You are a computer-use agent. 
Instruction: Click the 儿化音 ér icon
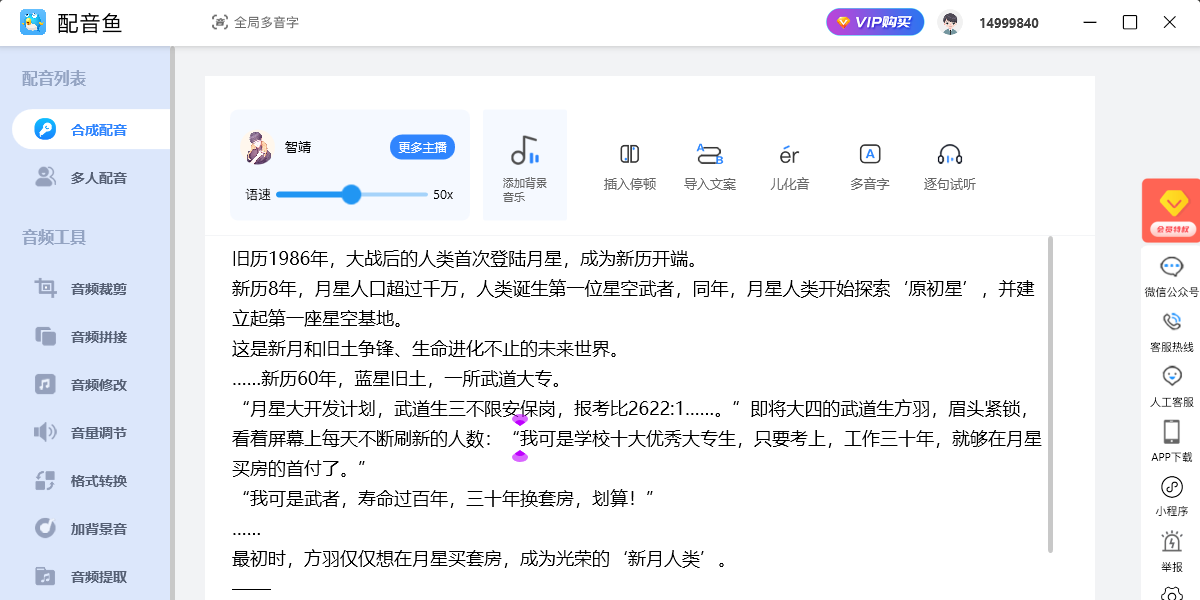point(789,155)
